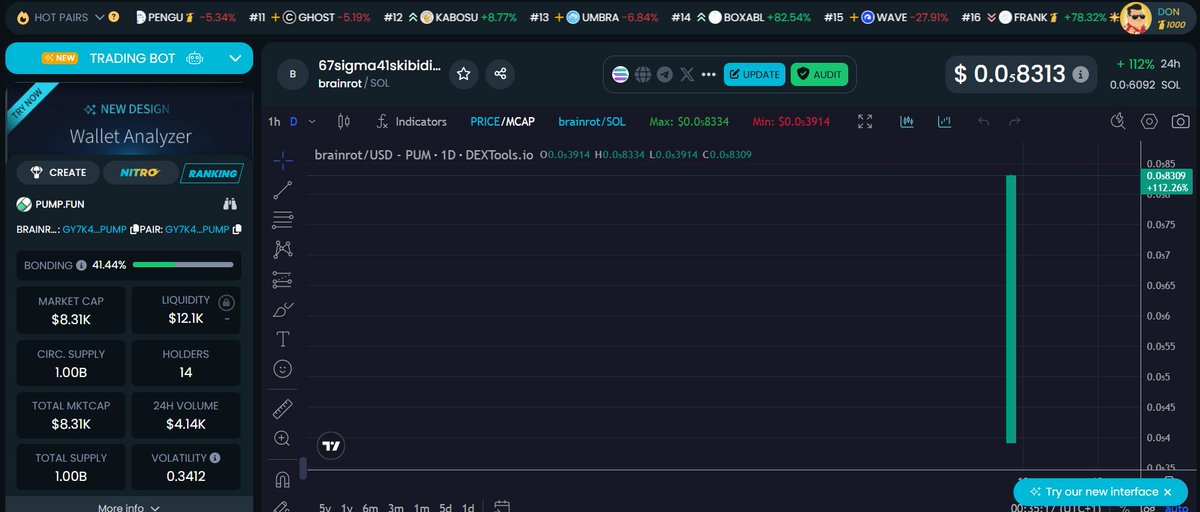Select the ruler measure tool
1200x512 pixels.
[x=283, y=408]
